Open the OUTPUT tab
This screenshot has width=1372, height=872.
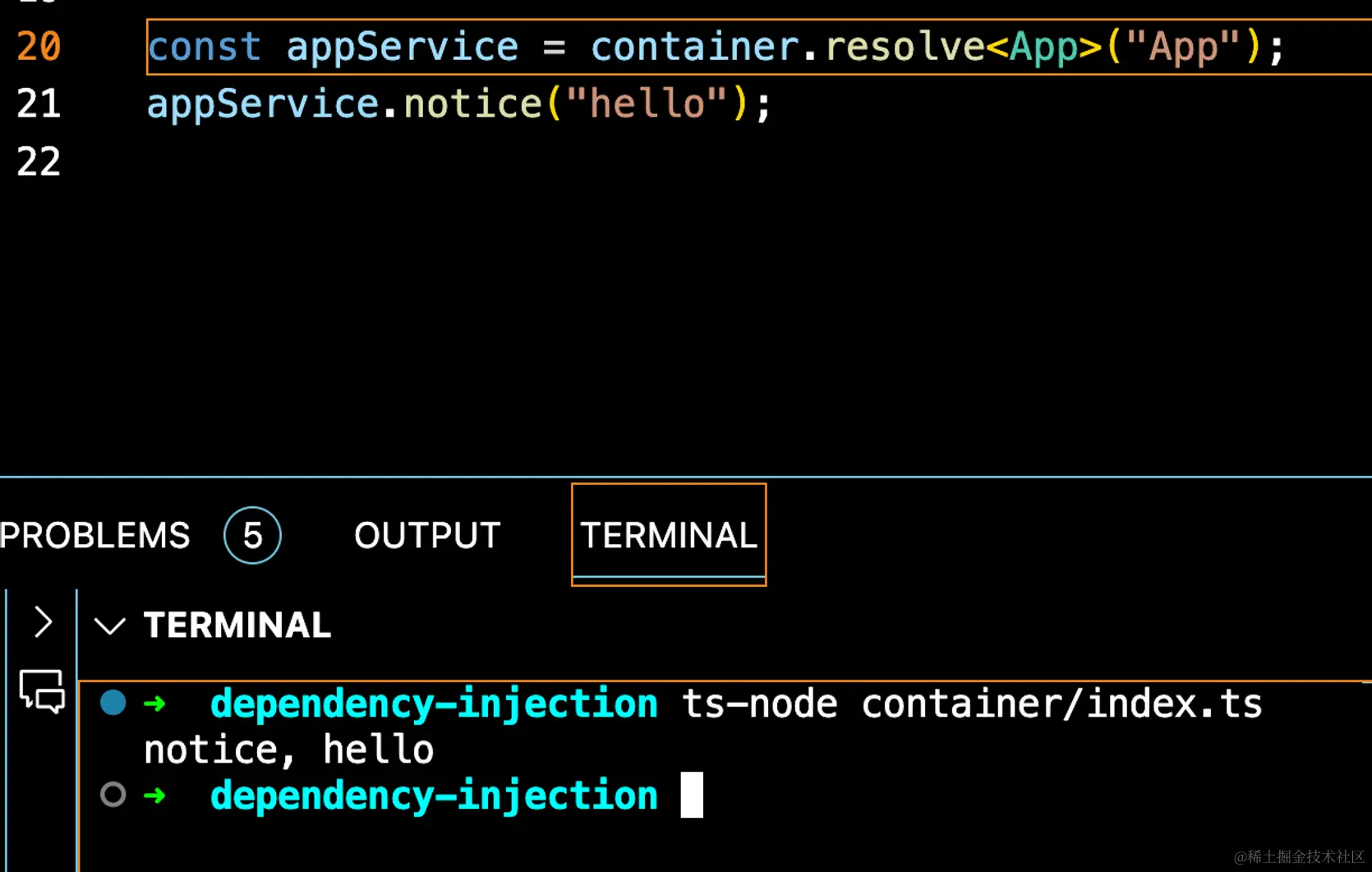coord(427,535)
